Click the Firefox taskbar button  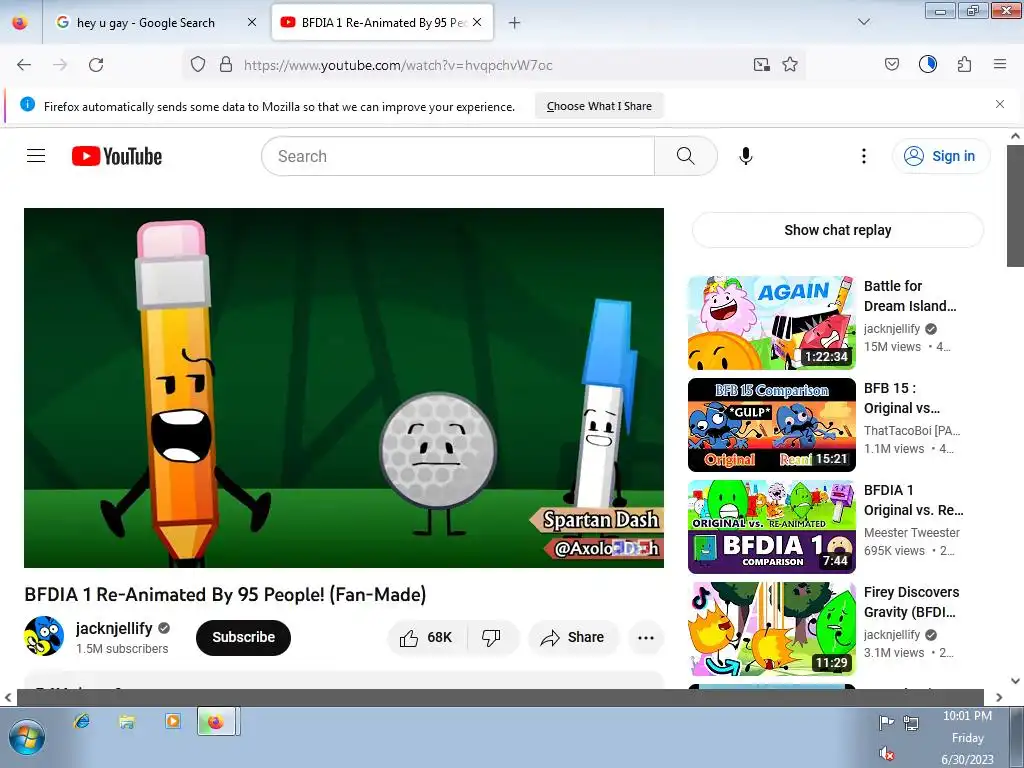click(x=218, y=722)
